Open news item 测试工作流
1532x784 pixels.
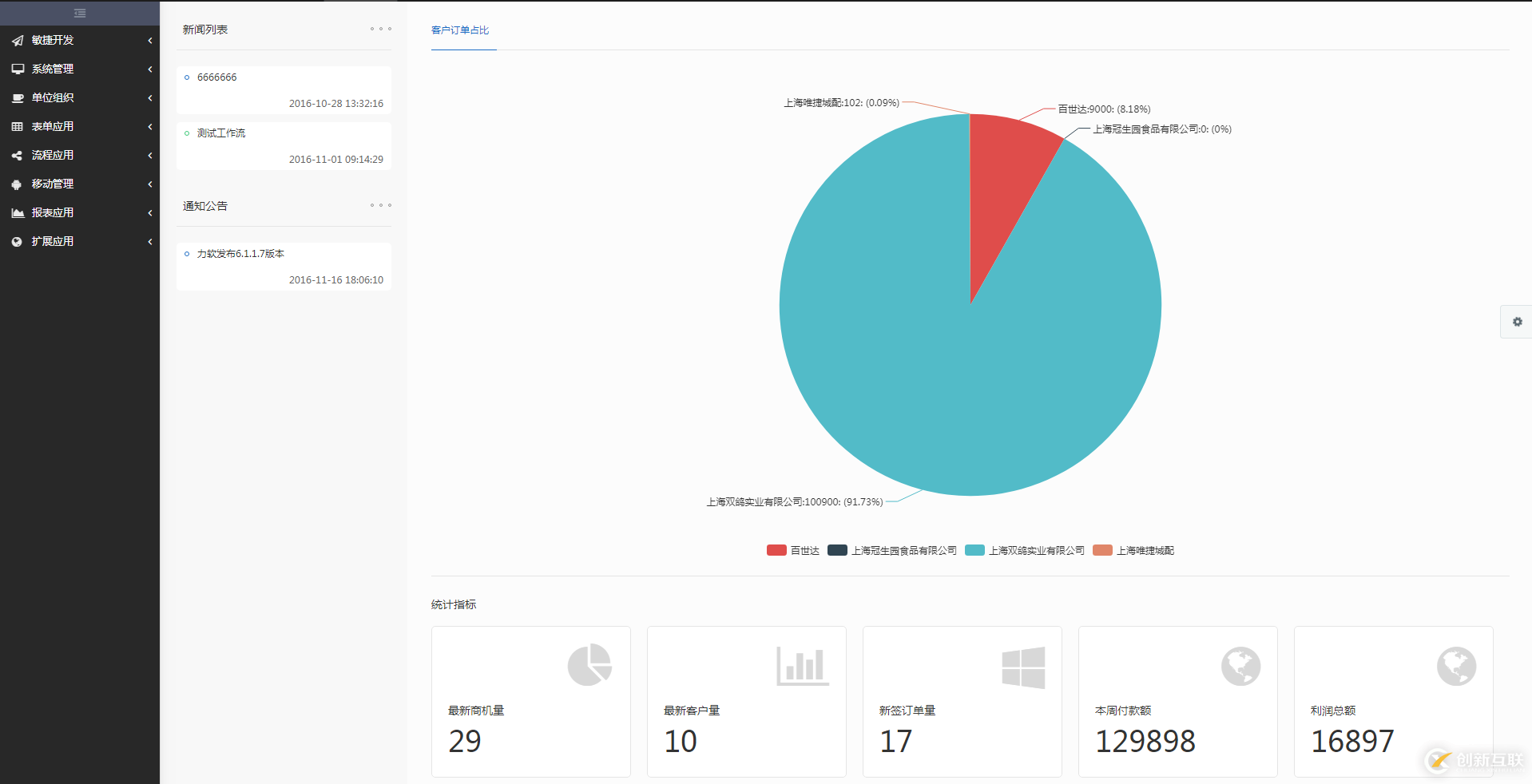[221, 133]
